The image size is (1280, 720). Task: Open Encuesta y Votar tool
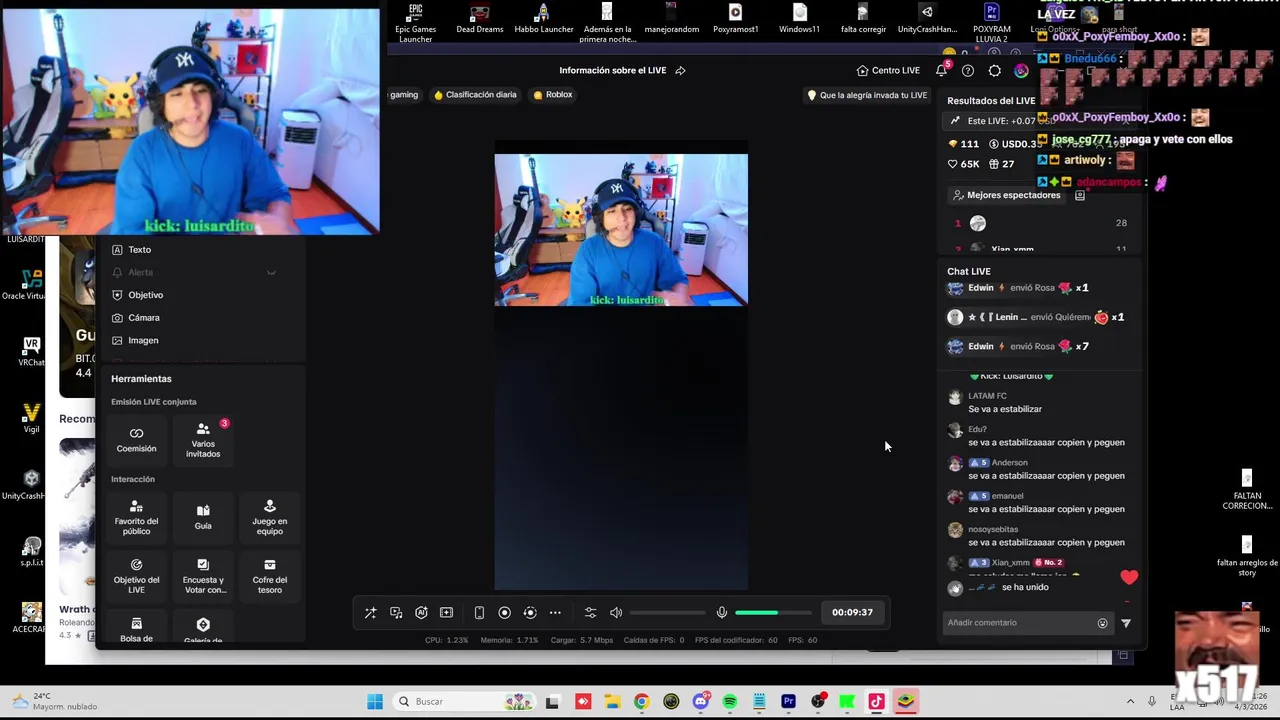203,576
